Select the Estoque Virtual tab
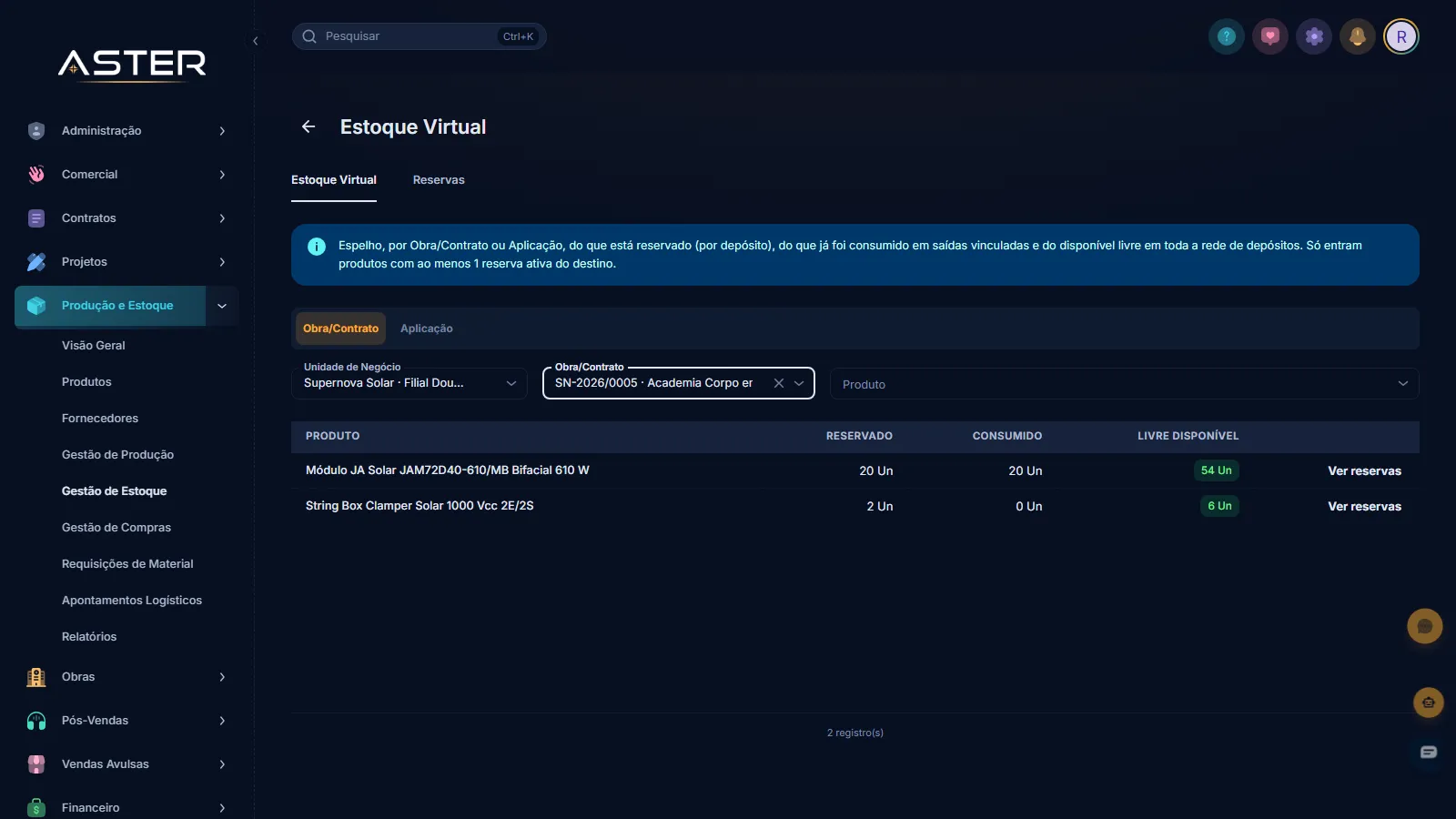The image size is (1456, 819). pos(334,180)
